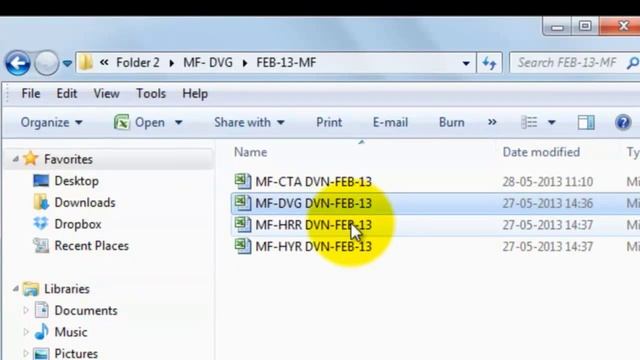Expand the Music library arrow
The height and width of the screenshot is (360, 640).
coord(25,332)
